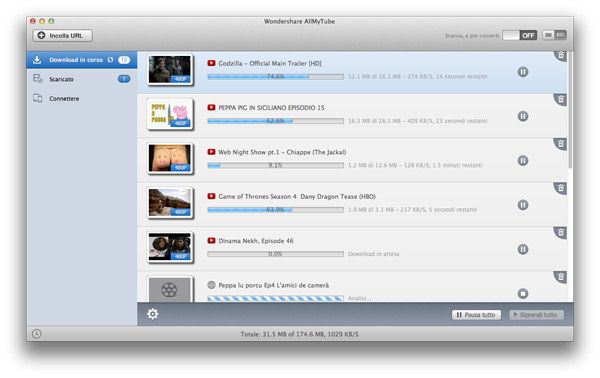Click the Pausa tutto button
Viewport: 600px width, 378px height.
tap(476, 315)
